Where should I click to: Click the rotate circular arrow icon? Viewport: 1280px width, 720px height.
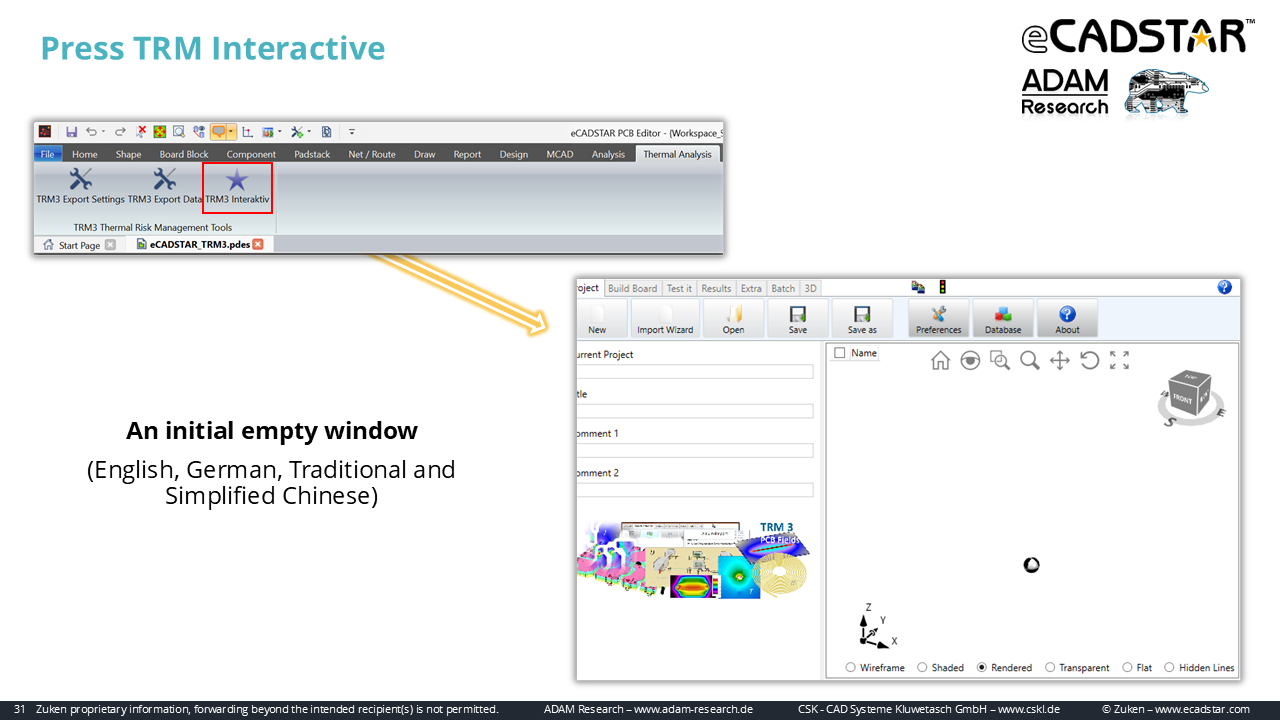point(1090,360)
